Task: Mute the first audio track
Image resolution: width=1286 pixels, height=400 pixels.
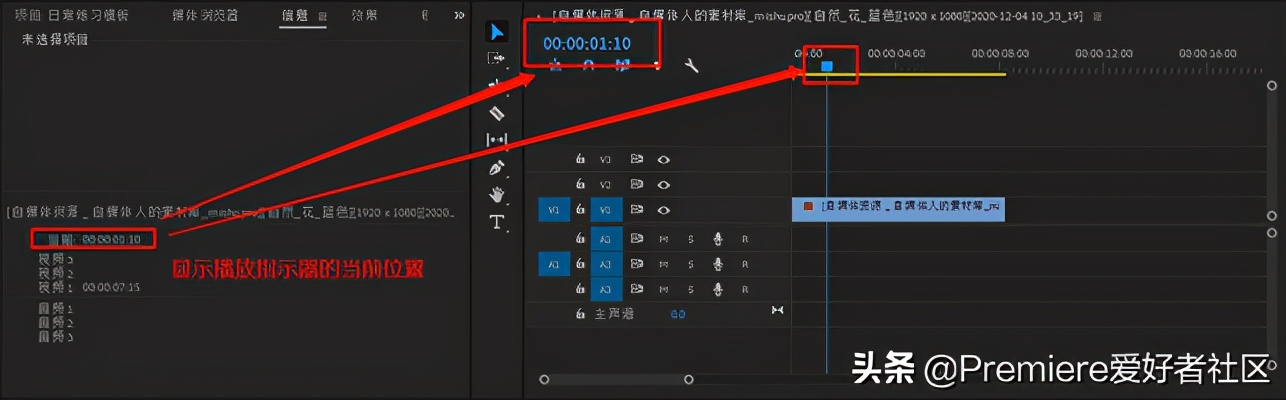Action: point(663,238)
